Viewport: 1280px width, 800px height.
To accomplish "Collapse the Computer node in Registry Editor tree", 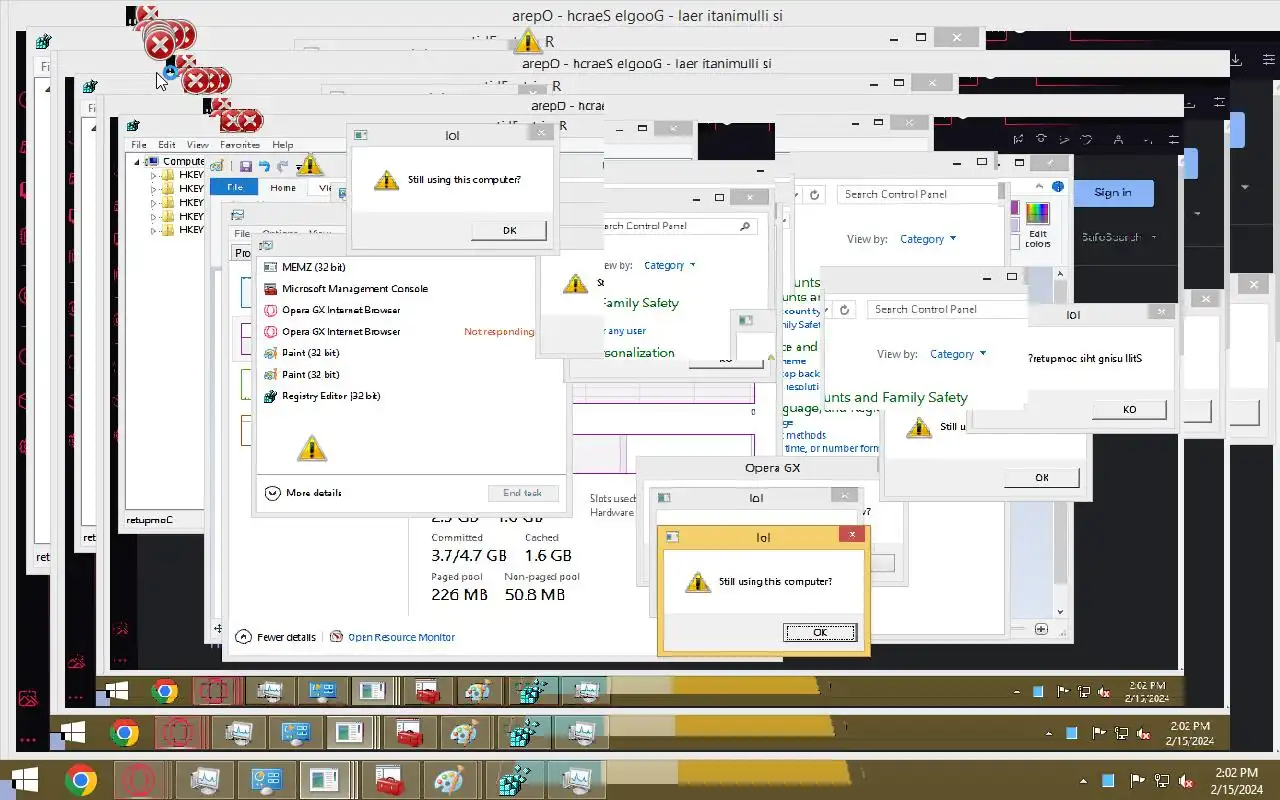I will (135, 161).
